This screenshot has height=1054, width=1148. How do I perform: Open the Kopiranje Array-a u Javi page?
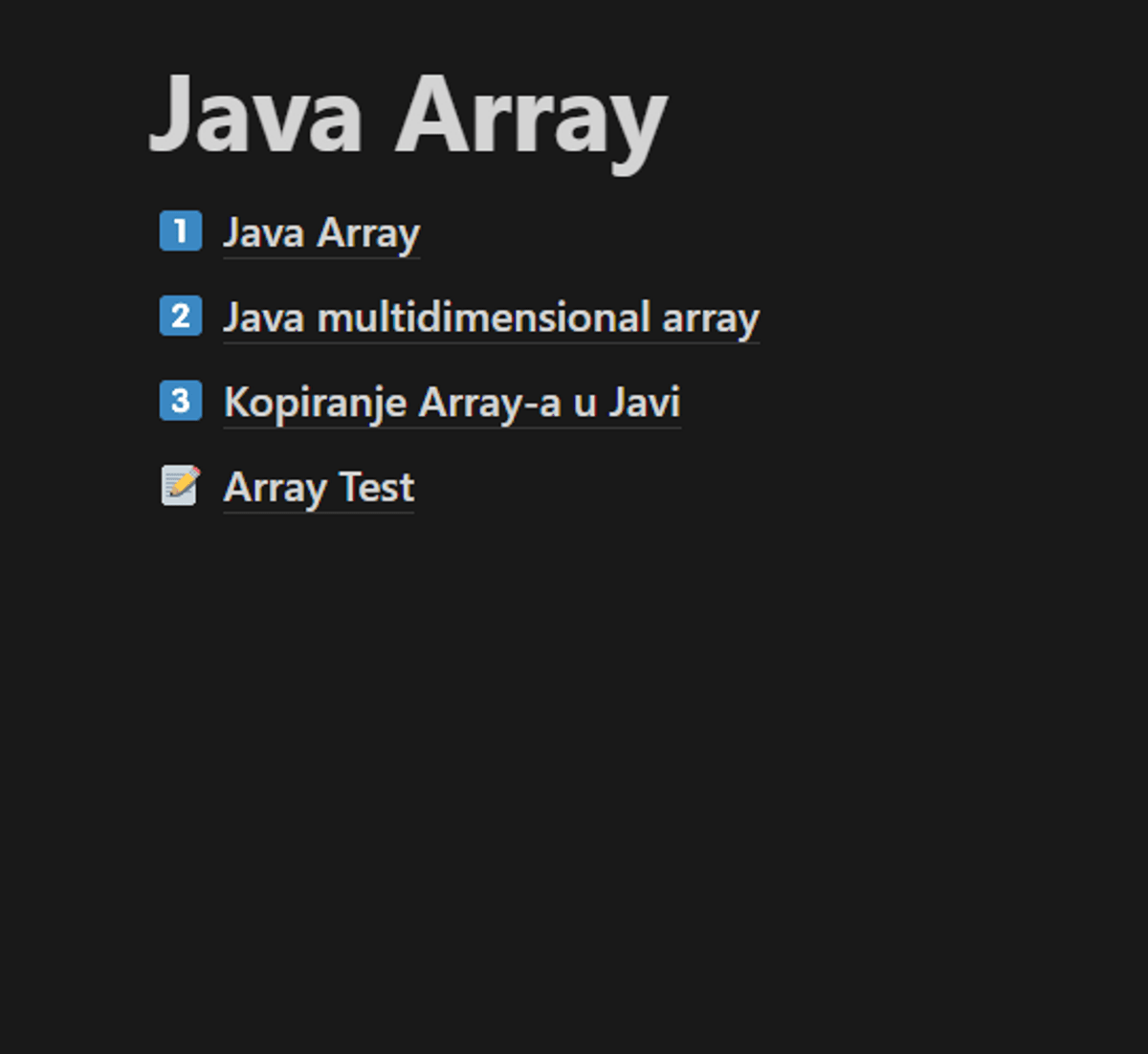[452, 403]
